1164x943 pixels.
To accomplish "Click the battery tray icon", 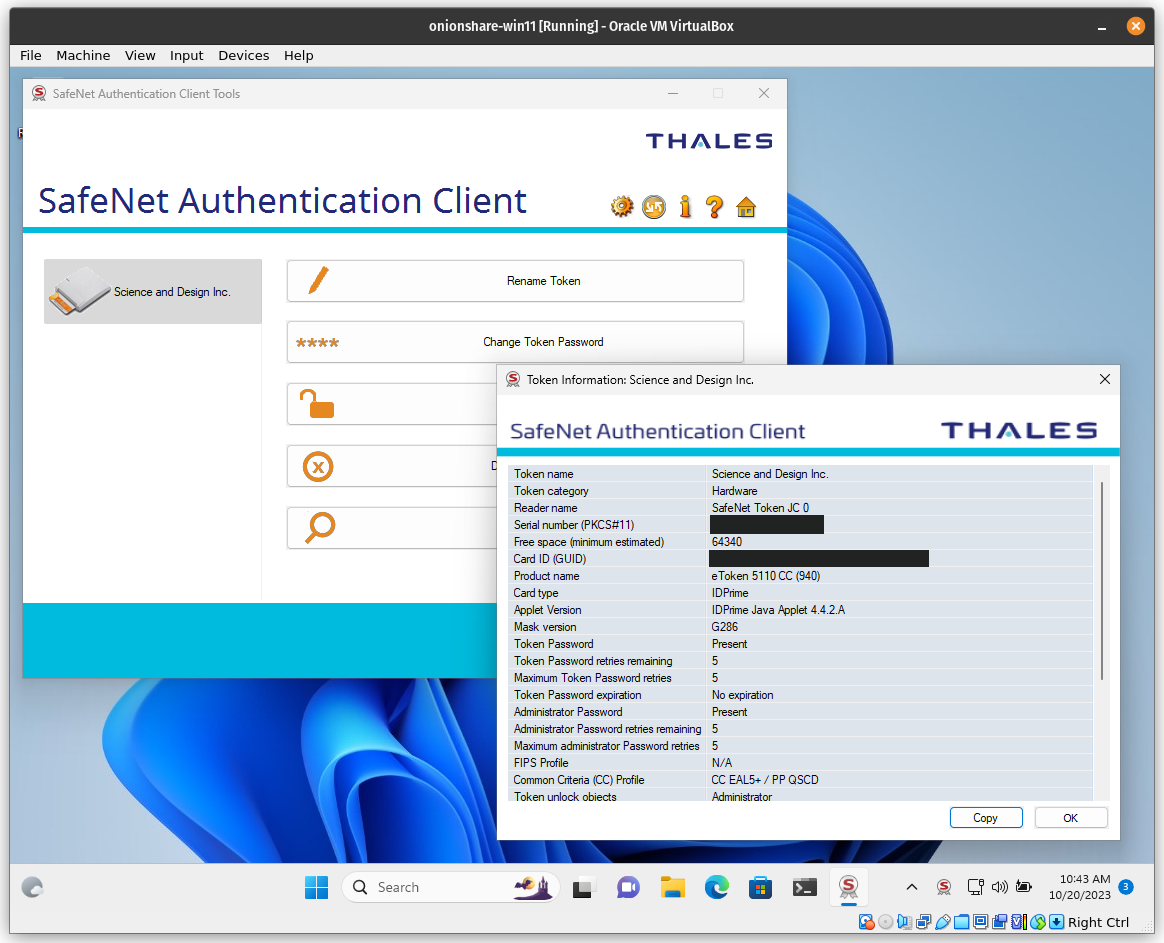I will [x=1024, y=887].
